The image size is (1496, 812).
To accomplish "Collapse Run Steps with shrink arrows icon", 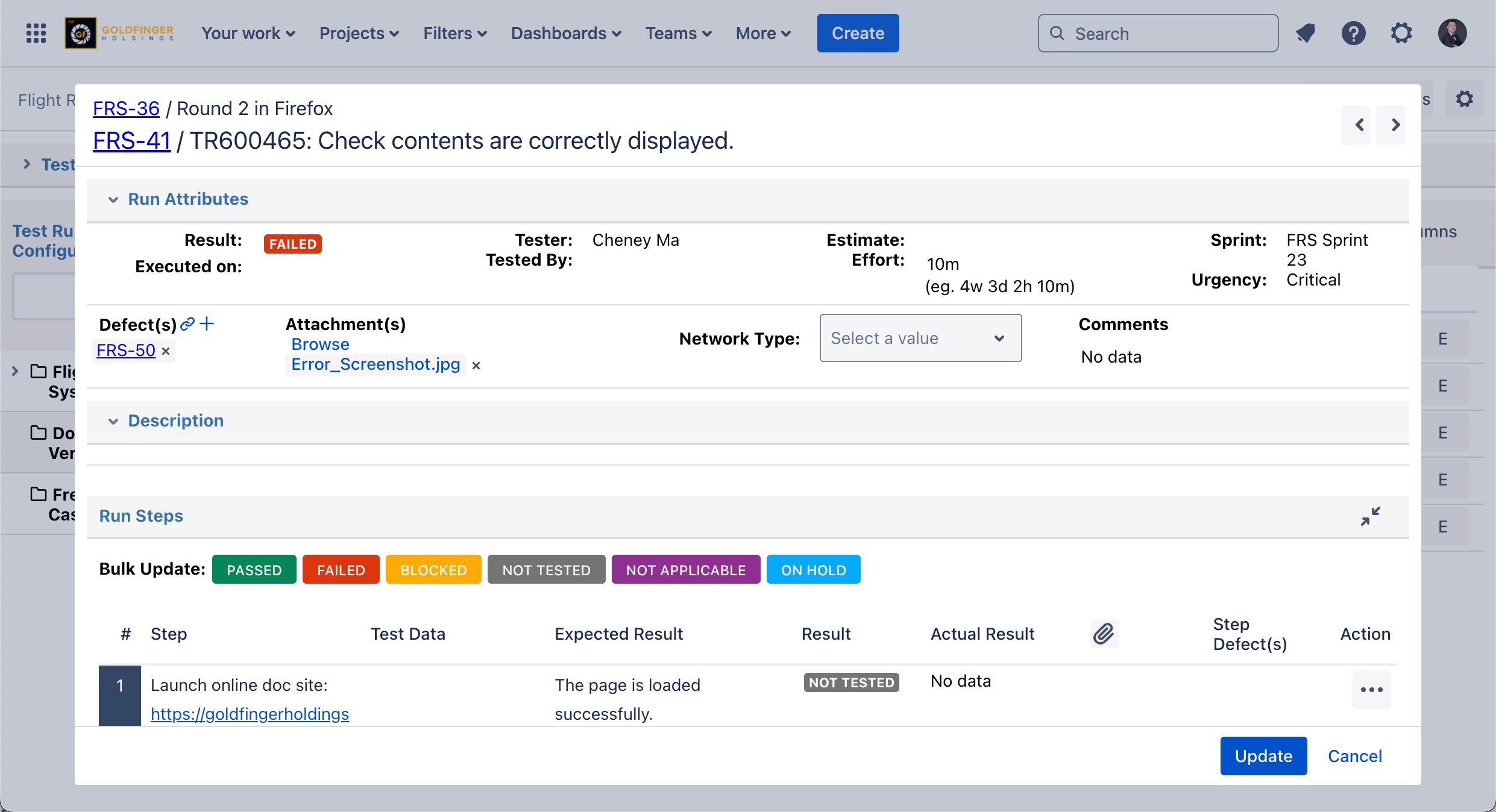I will (x=1370, y=516).
